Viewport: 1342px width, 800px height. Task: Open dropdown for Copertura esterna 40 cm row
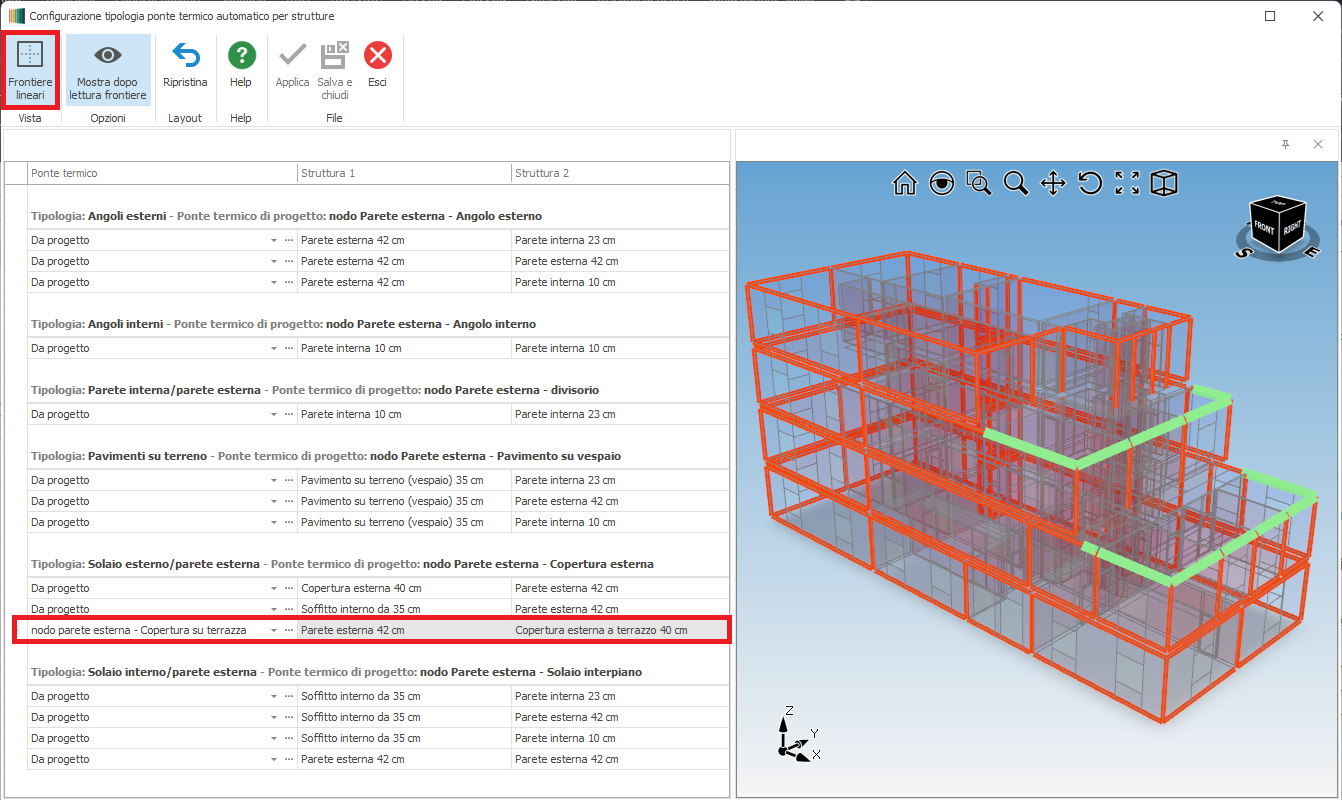click(274, 588)
